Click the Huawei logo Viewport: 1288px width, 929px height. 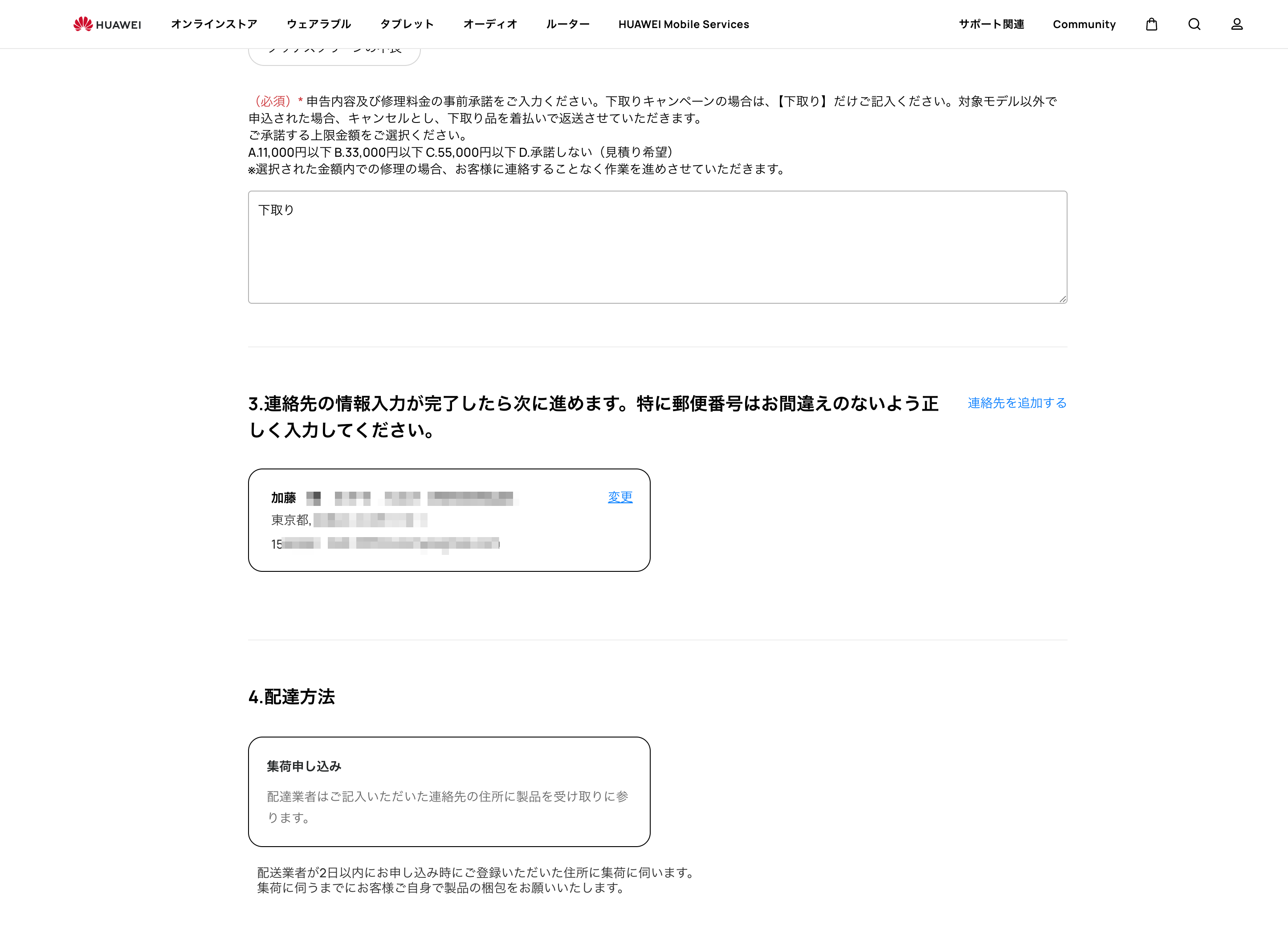107,24
